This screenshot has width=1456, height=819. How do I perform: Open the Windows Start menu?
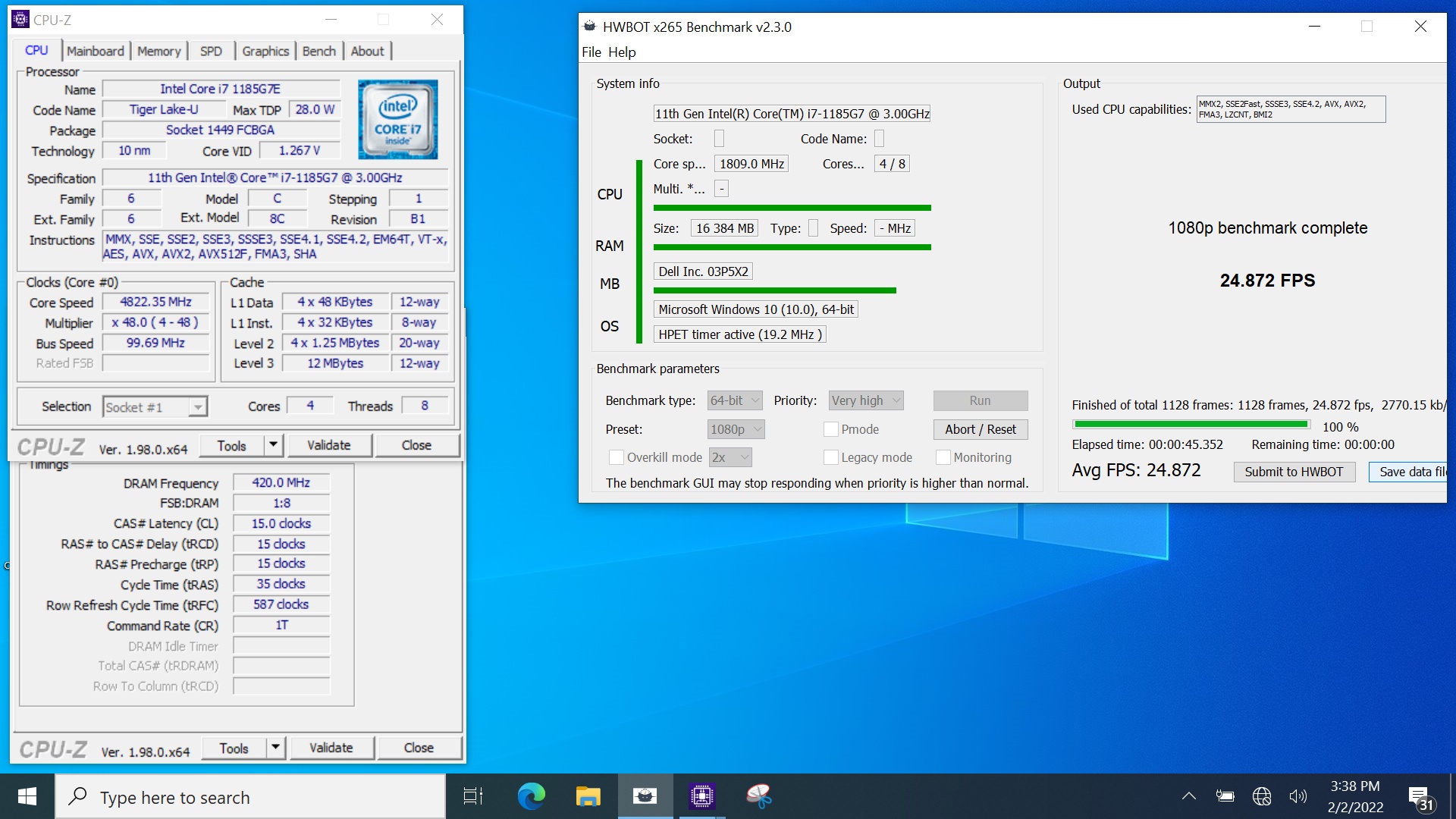point(27,796)
